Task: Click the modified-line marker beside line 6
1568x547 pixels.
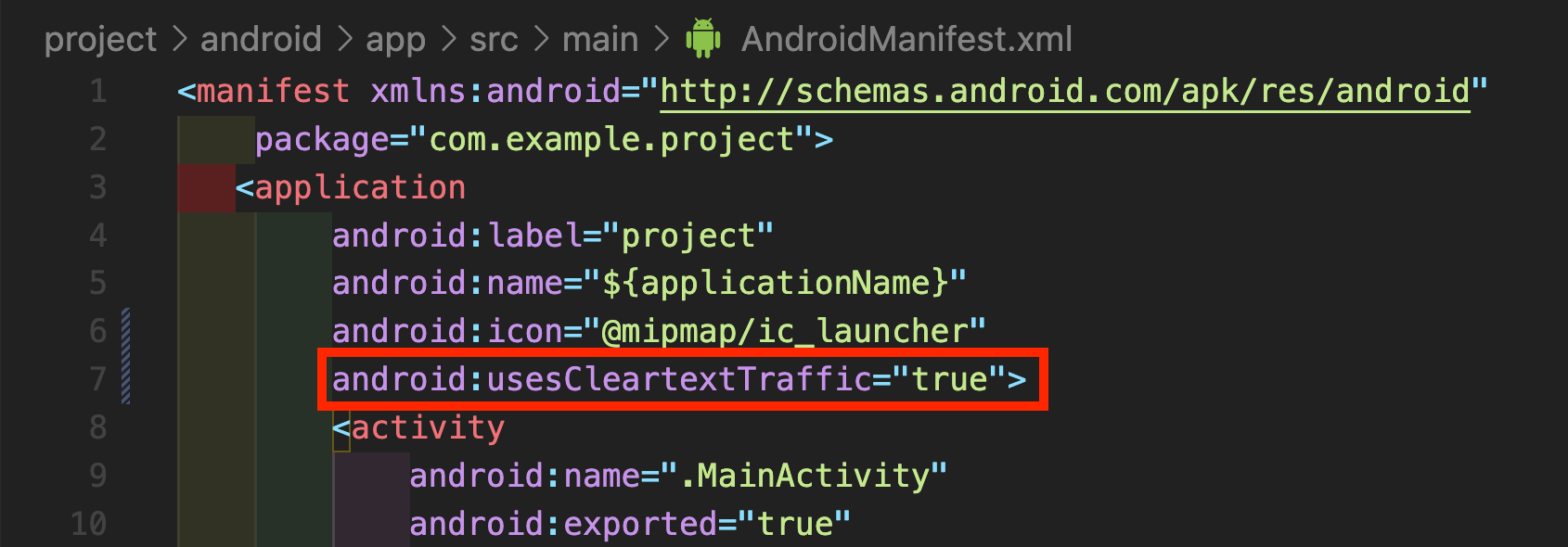Action: pyautogui.click(x=126, y=332)
